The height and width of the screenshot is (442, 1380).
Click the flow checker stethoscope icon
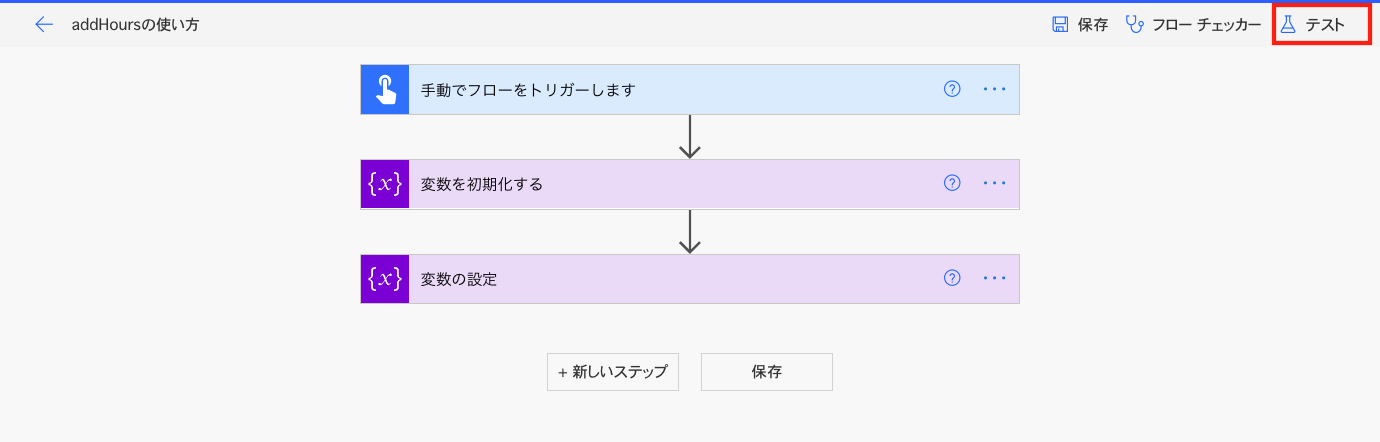(x=1135, y=25)
